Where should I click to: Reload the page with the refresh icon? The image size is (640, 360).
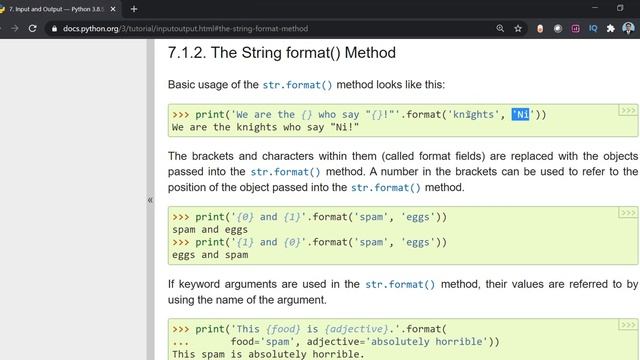pyautogui.click(x=33, y=29)
